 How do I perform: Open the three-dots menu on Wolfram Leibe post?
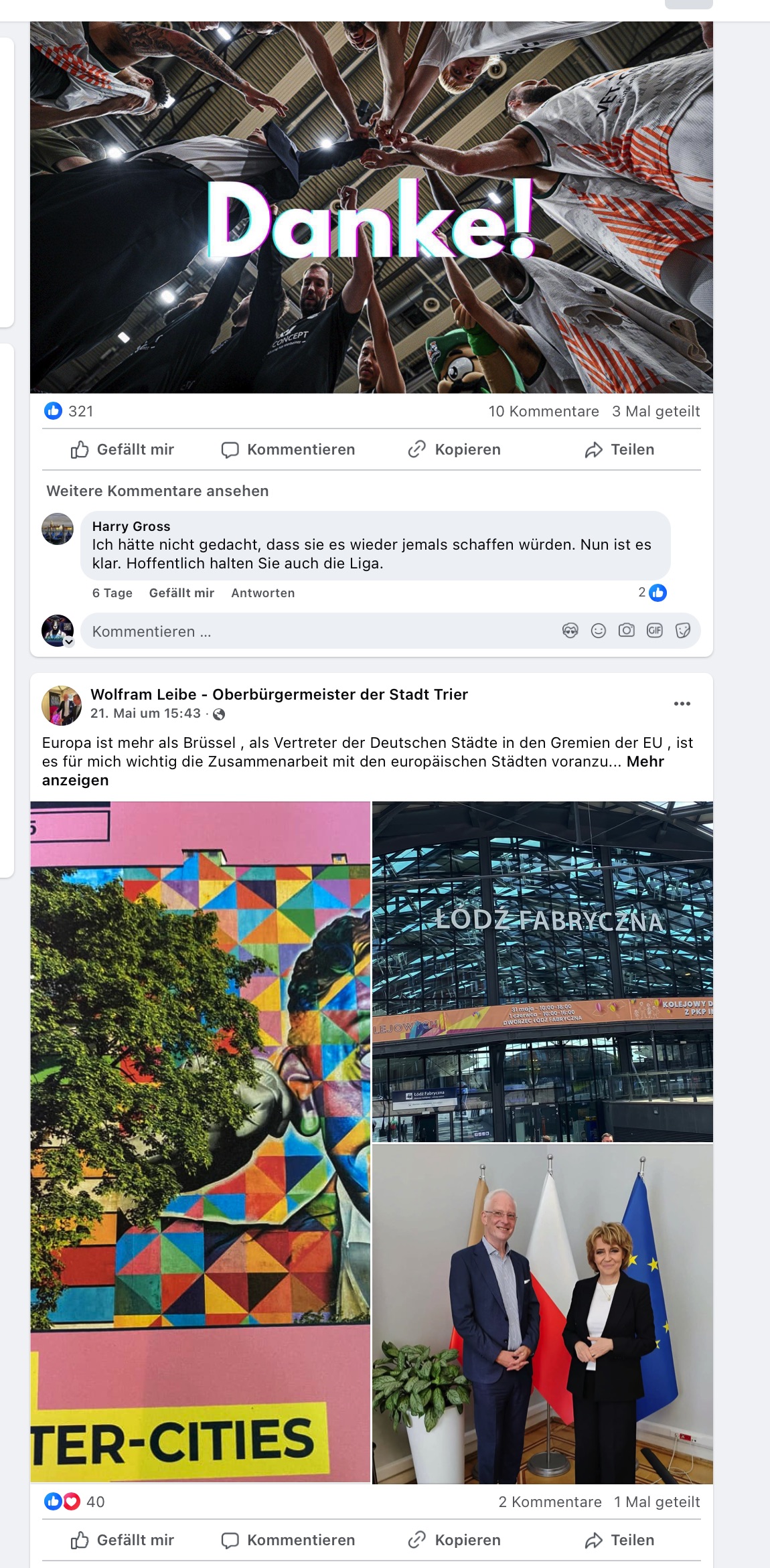click(x=682, y=704)
